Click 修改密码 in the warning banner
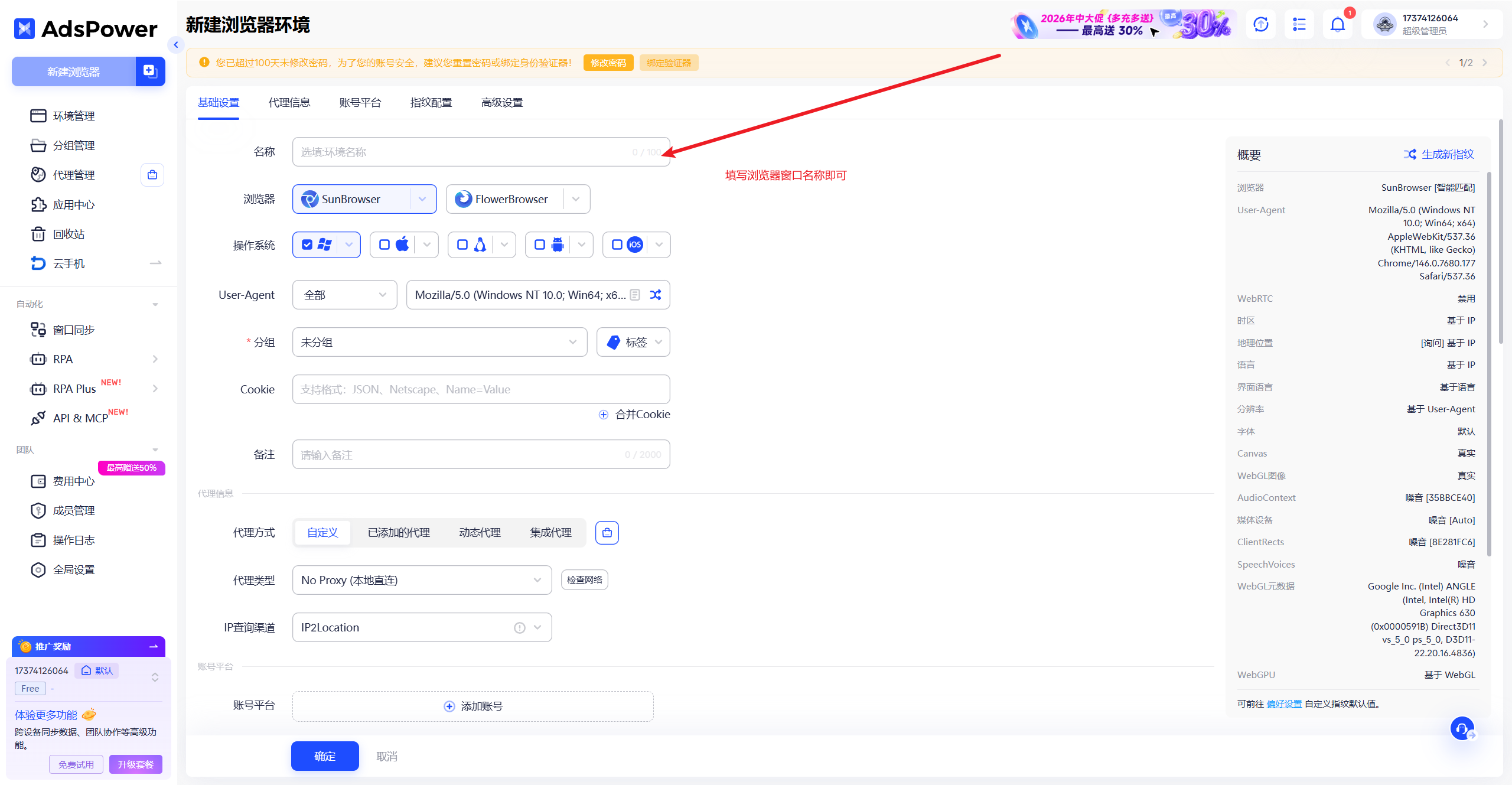The image size is (1512, 785). pos(608,63)
